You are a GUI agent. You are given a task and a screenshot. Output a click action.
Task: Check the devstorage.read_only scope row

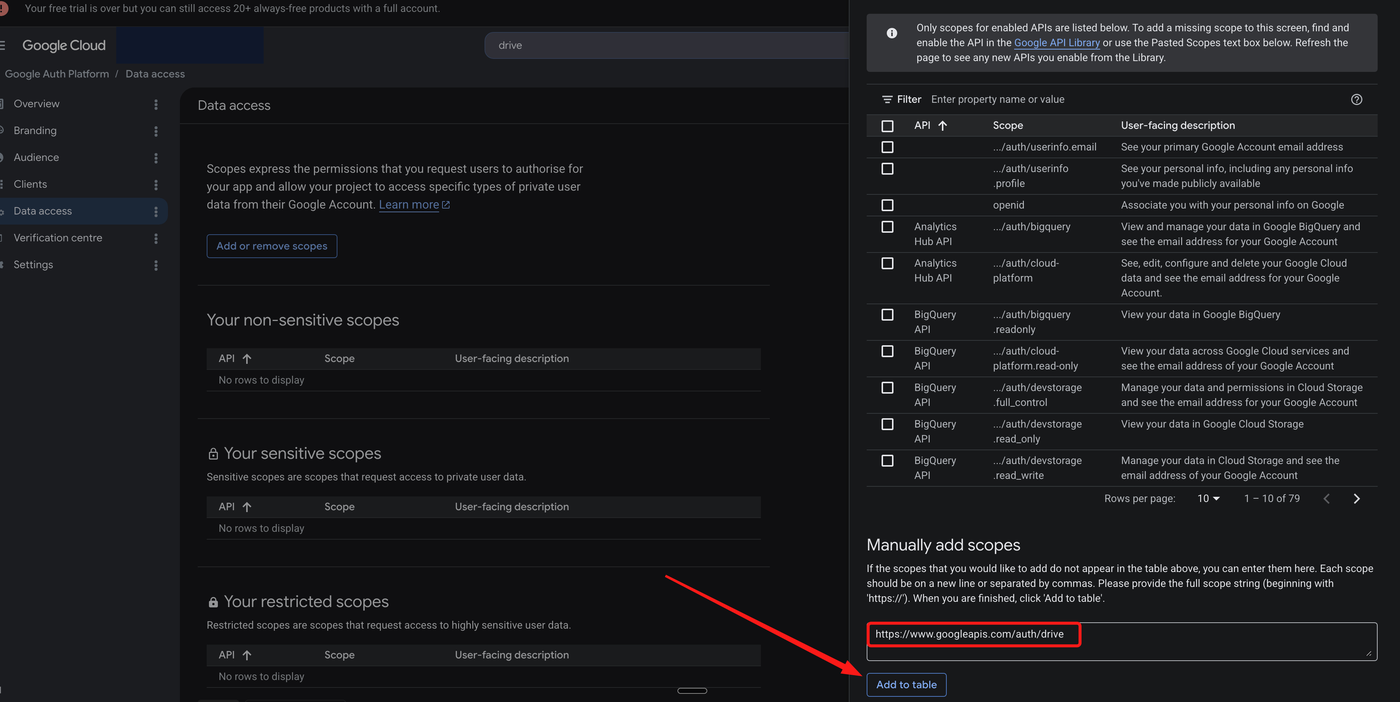887,425
